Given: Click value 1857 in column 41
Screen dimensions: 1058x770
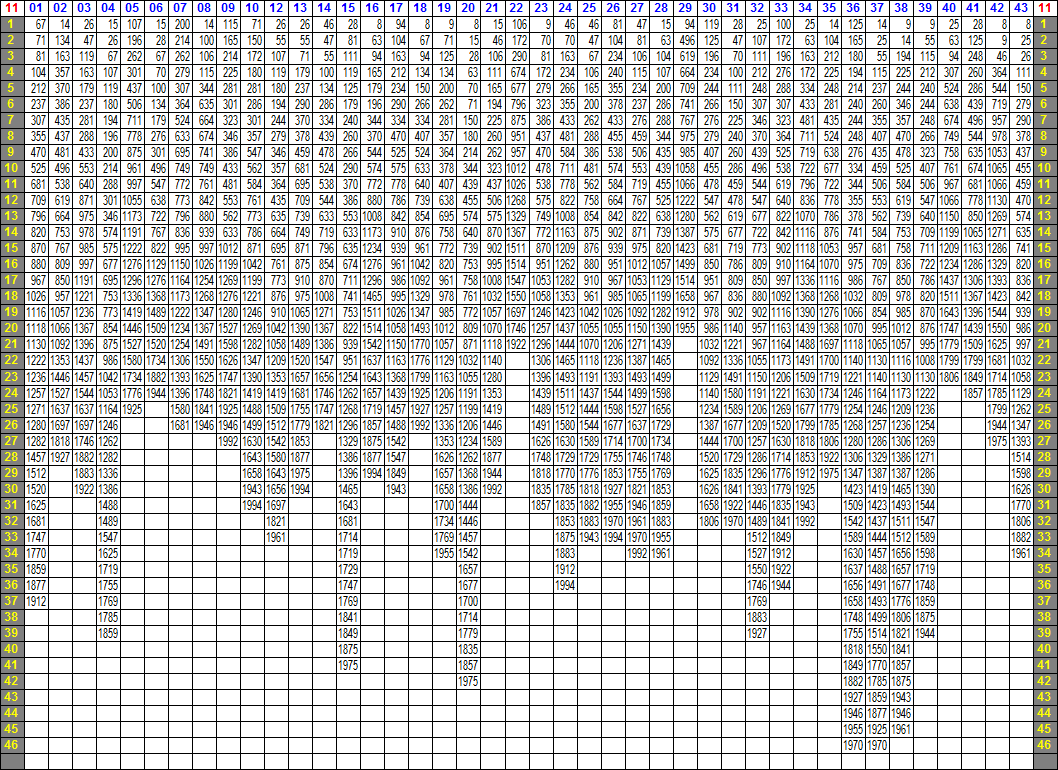Looking at the screenshot, I should pyautogui.click(x=973, y=392).
